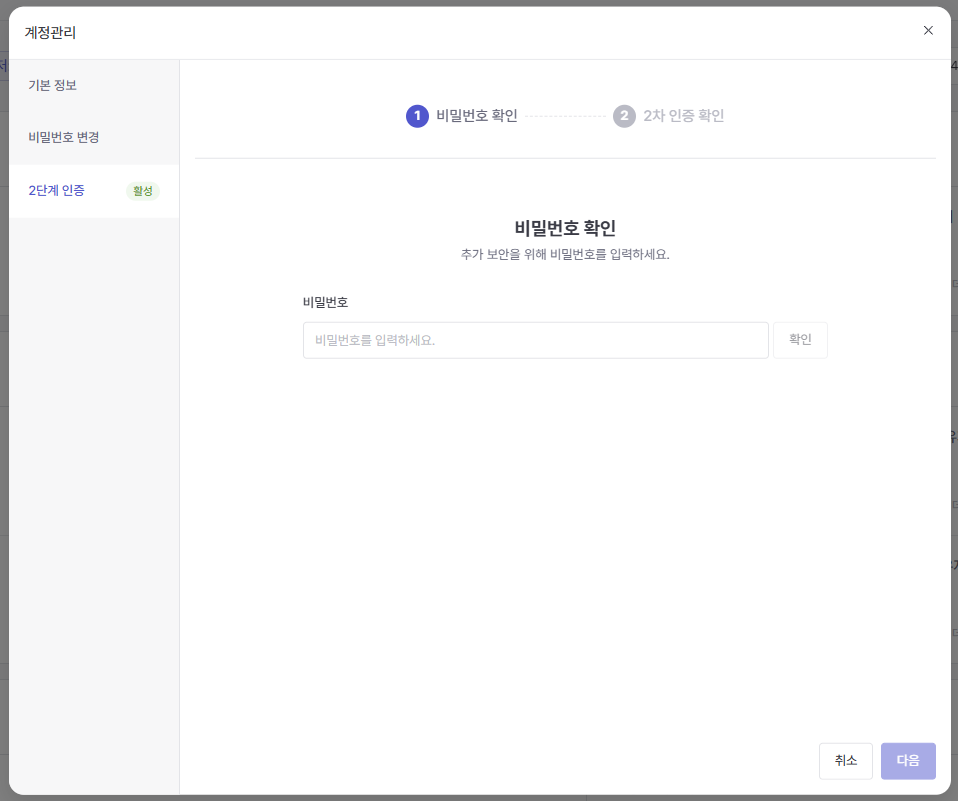The image size is (958, 801).
Task: Click the bold 비밀번호 확인 heading
Action: (x=565, y=228)
